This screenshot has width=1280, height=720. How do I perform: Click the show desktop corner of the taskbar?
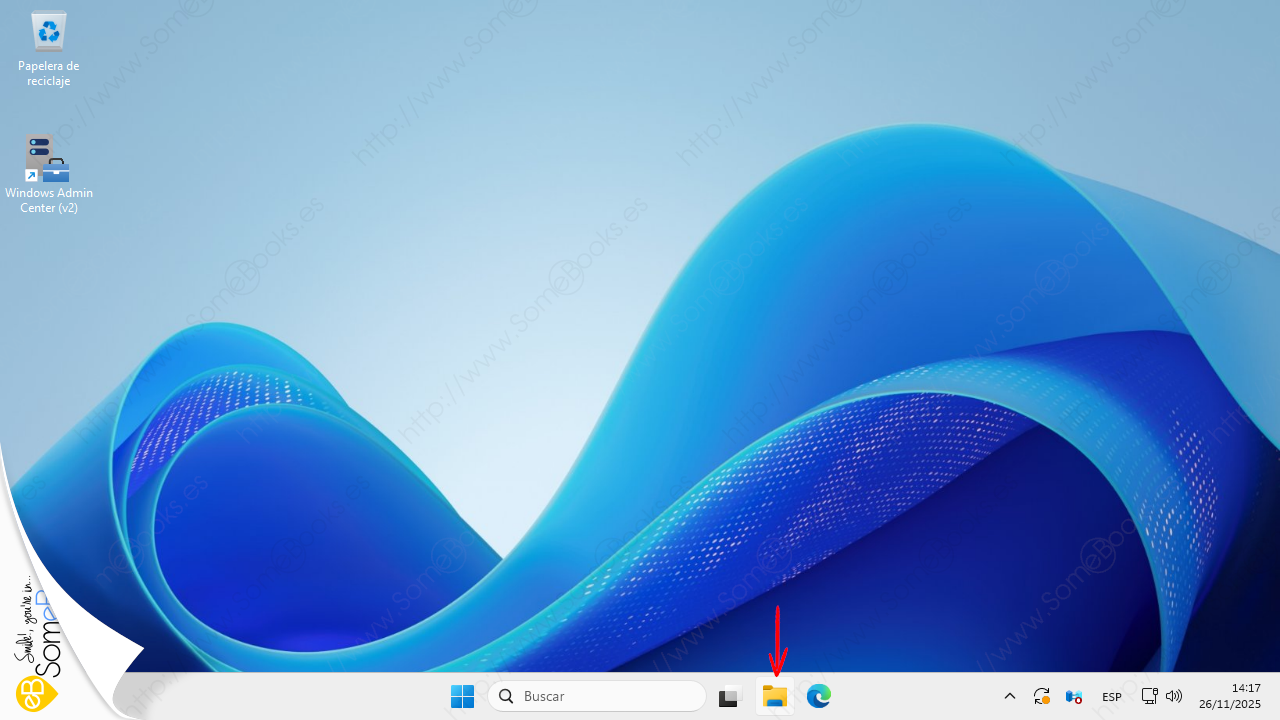click(1276, 696)
